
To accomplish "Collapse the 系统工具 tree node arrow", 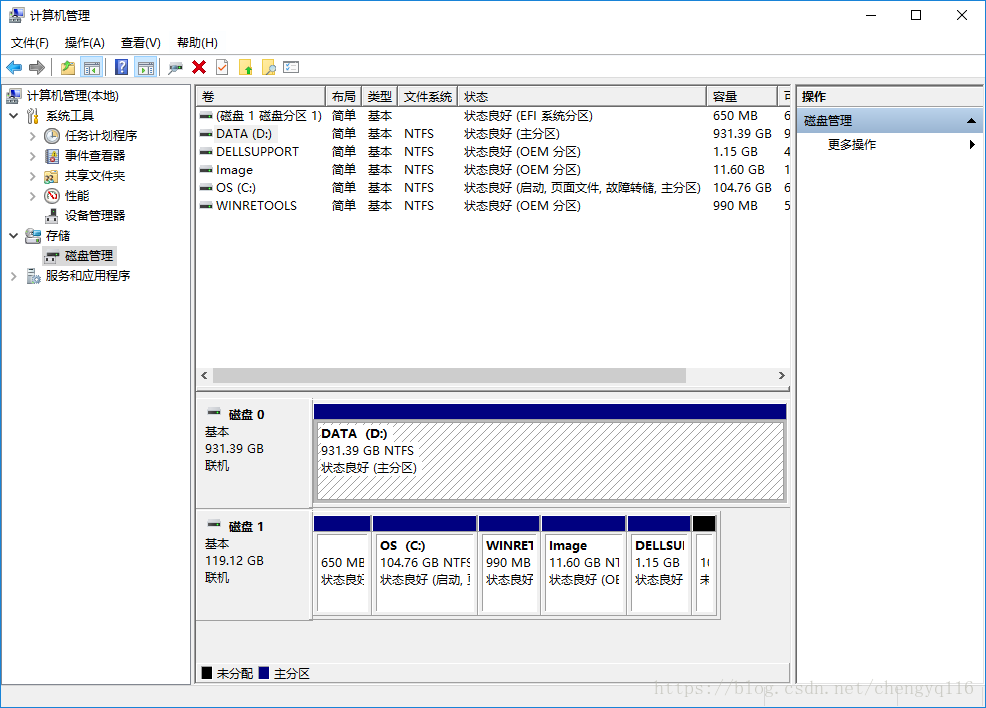I will tap(14, 116).
